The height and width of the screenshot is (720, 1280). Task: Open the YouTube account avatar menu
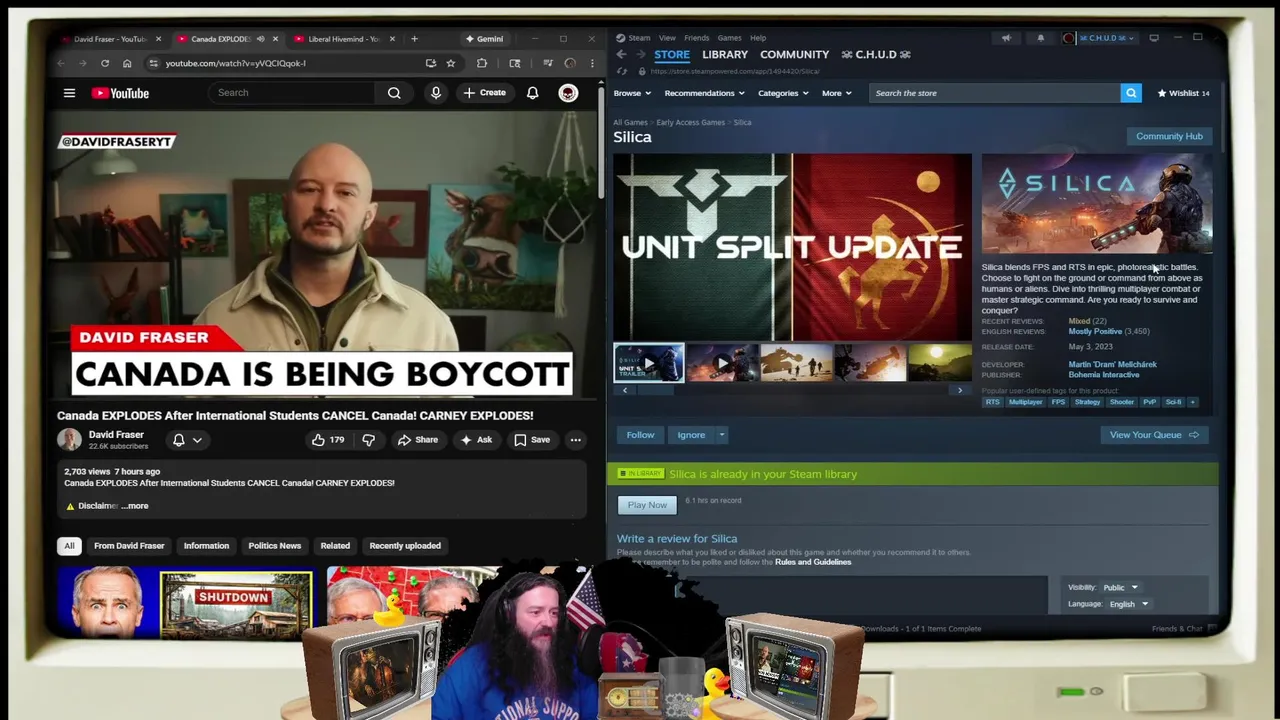(x=568, y=93)
